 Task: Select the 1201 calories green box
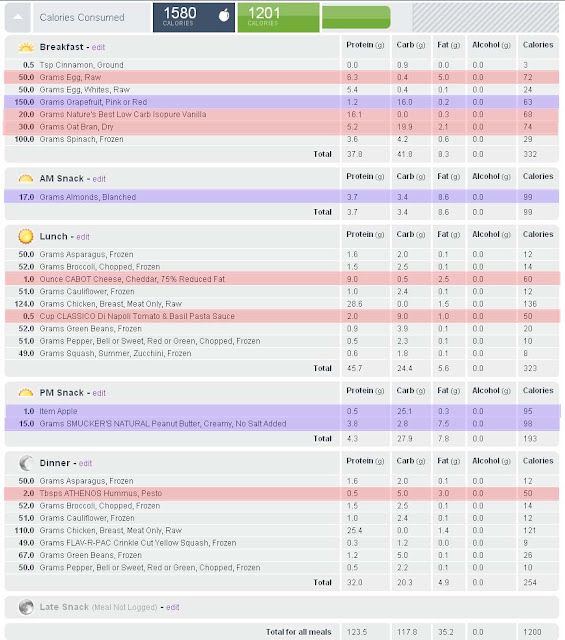tap(278, 17)
